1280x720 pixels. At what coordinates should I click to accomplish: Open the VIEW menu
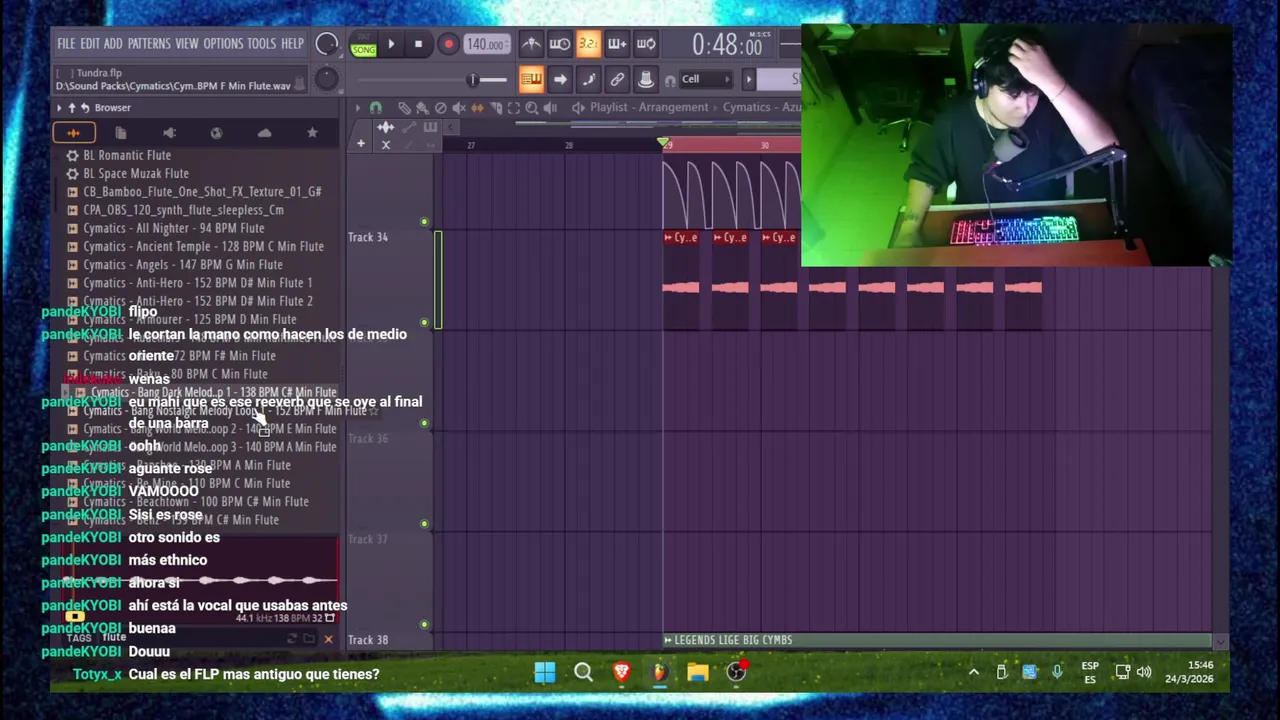(187, 44)
